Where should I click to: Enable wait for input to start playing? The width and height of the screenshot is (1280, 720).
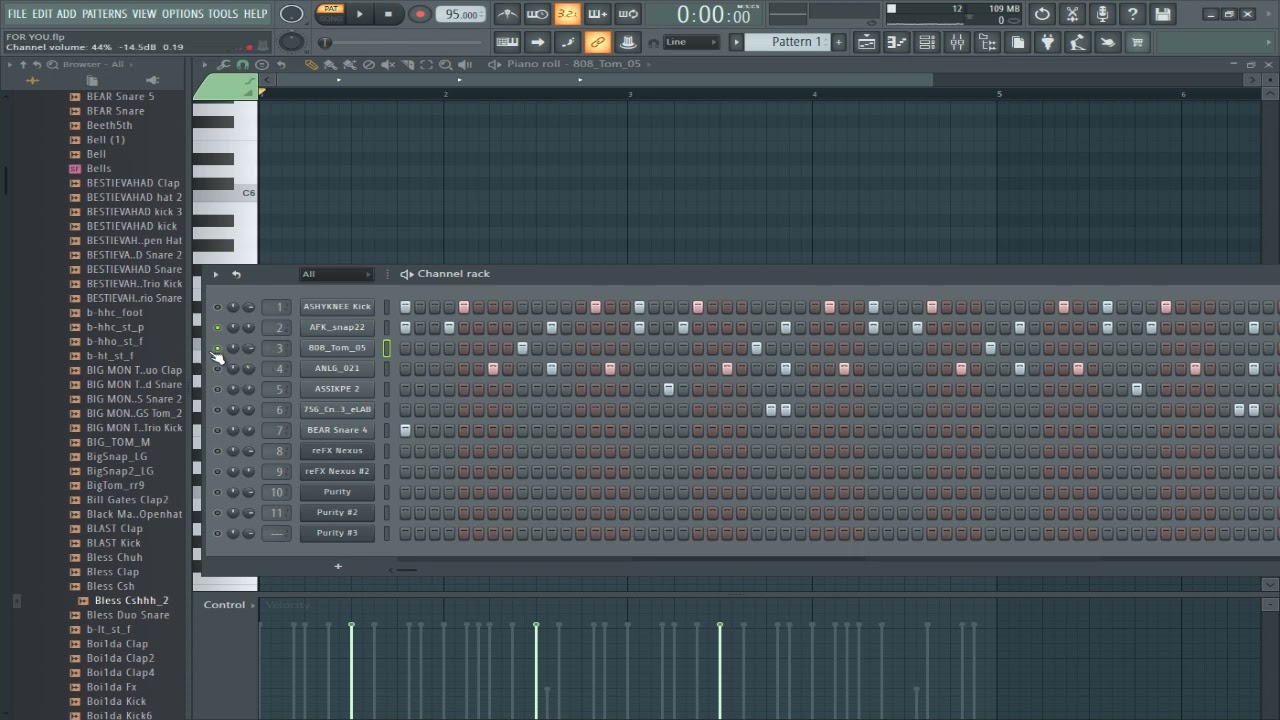(537, 14)
